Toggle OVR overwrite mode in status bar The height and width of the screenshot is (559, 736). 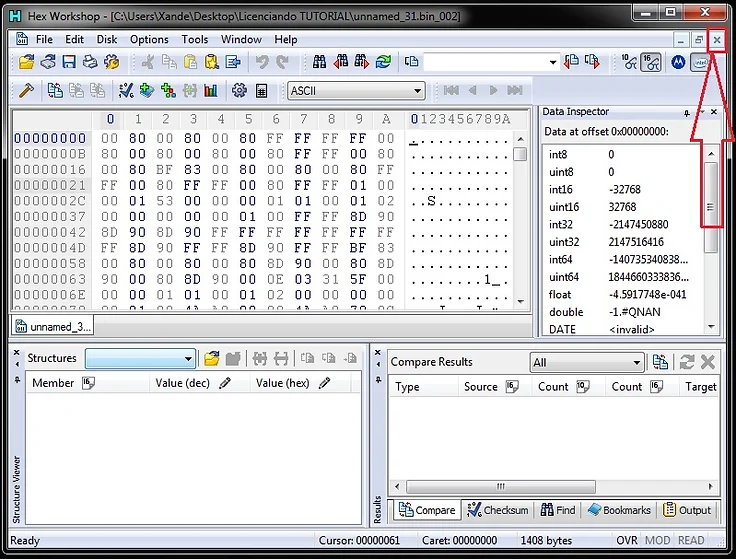(x=627, y=541)
